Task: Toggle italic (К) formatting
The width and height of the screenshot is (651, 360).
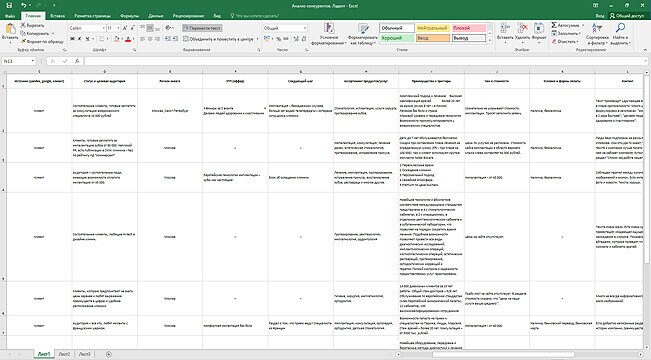Action: [x=80, y=39]
